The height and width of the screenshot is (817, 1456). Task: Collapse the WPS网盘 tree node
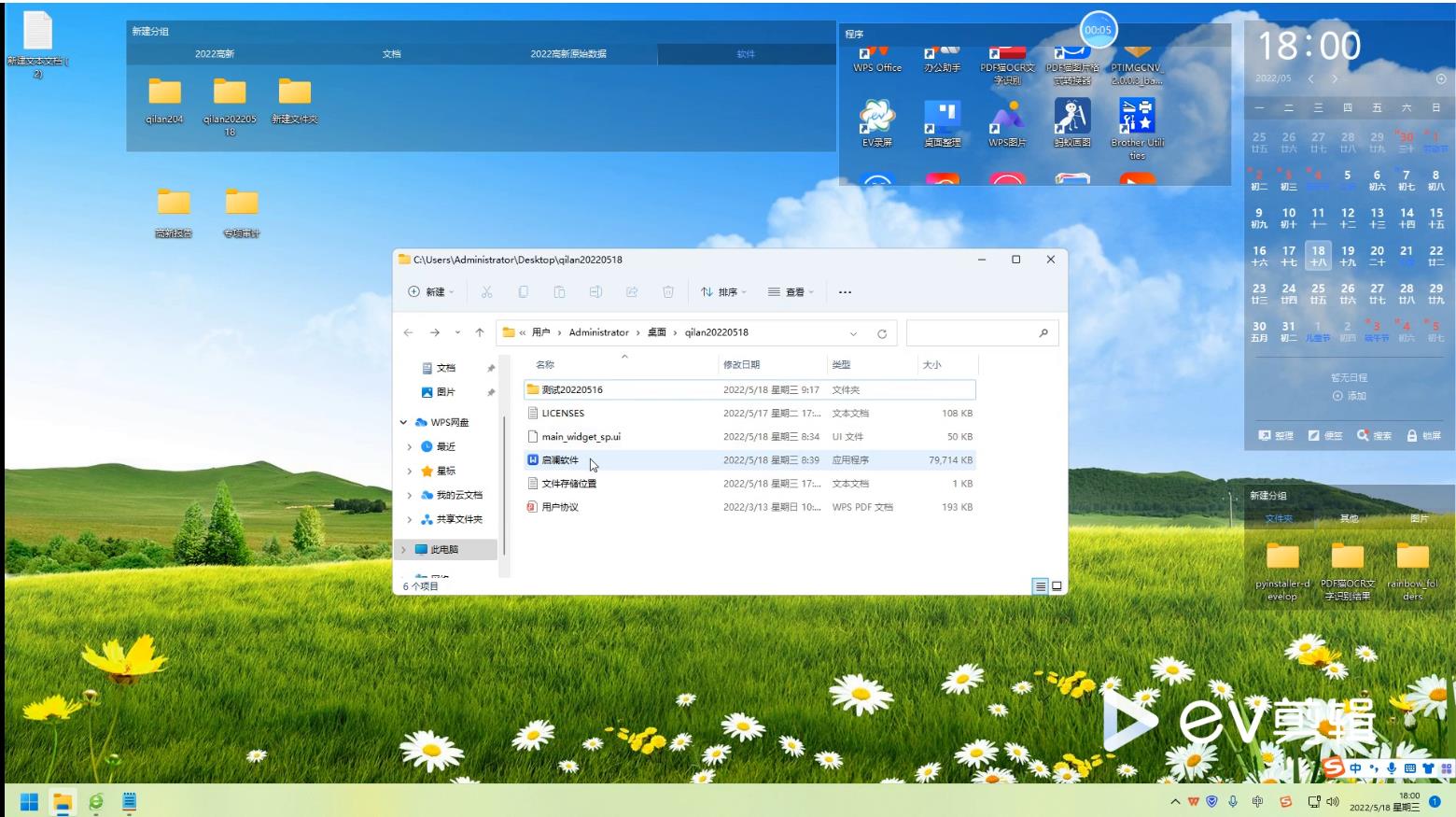pos(403,422)
